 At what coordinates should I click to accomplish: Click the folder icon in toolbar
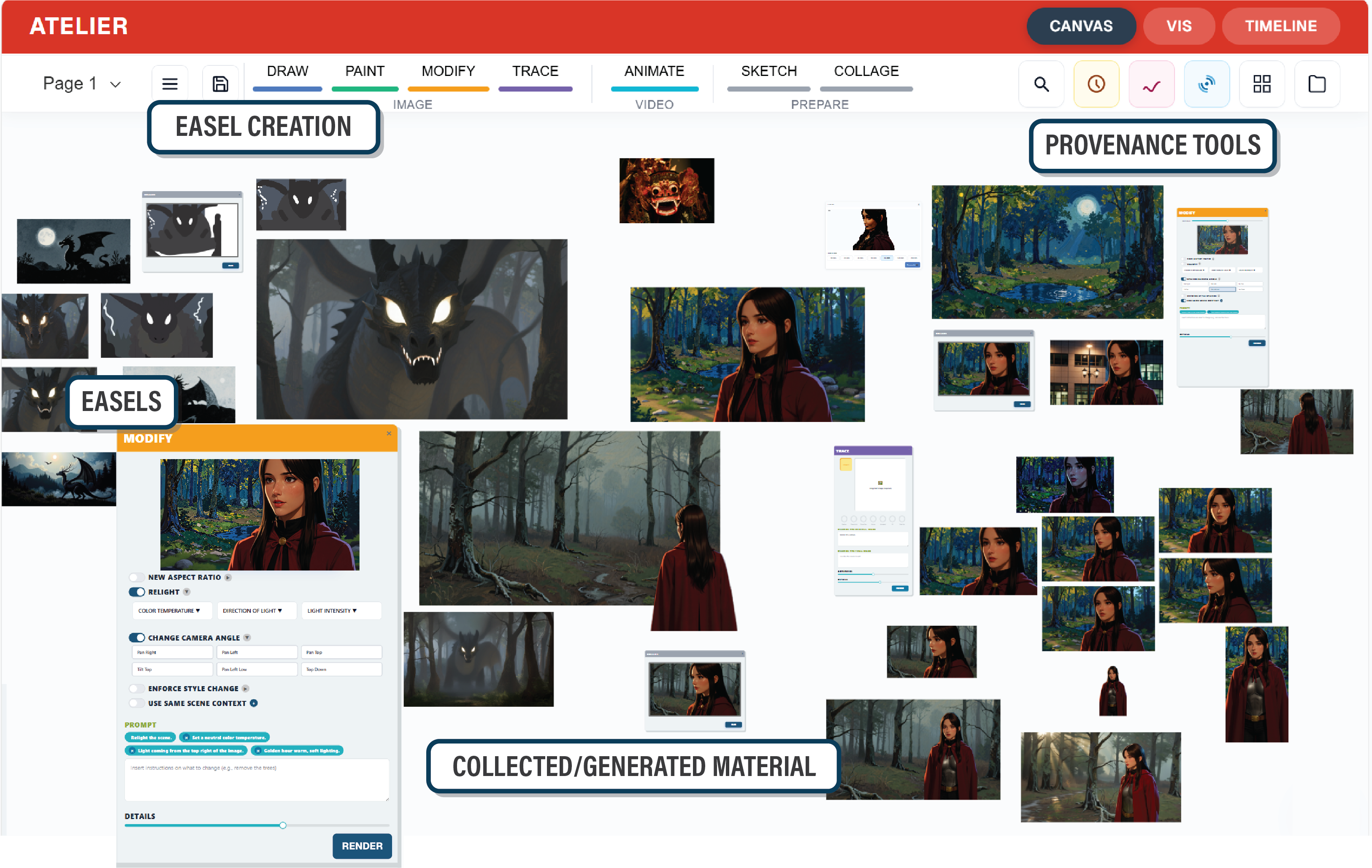click(x=1317, y=84)
